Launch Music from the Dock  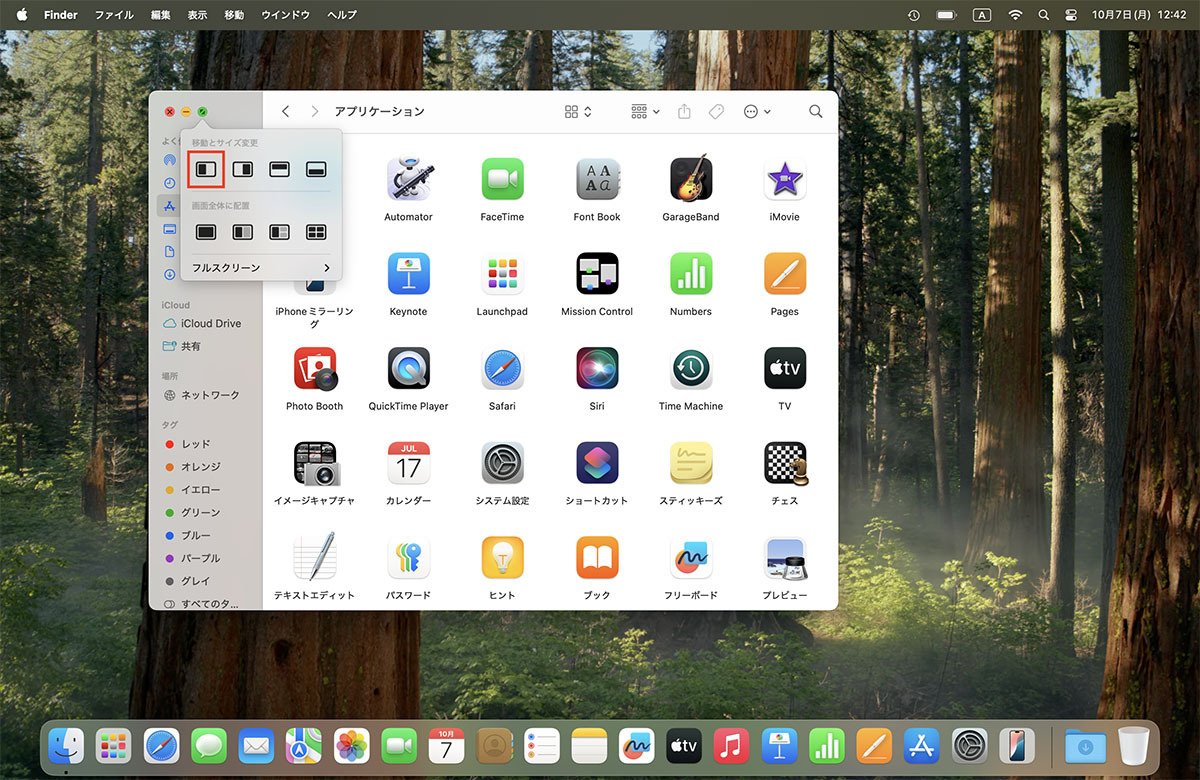(x=732, y=745)
